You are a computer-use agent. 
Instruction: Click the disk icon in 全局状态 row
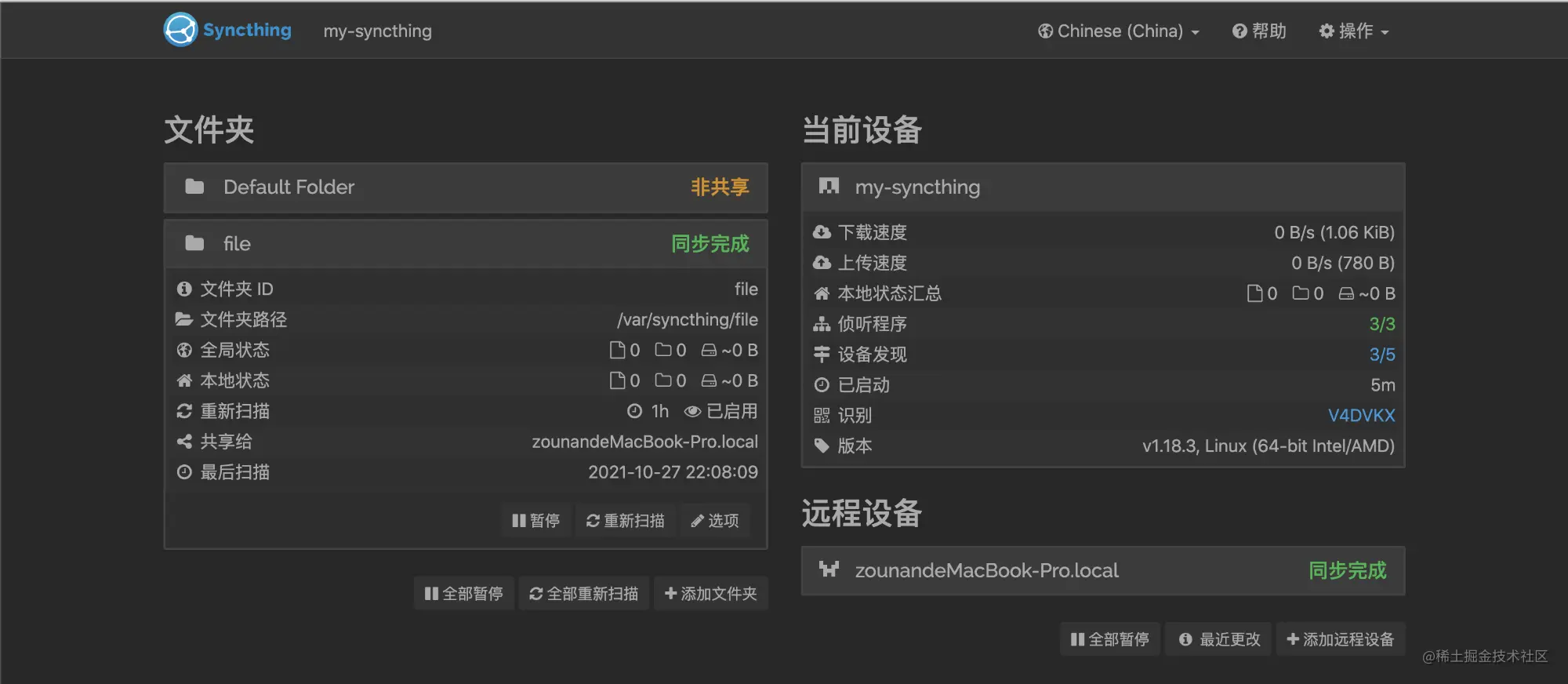(x=709, y=350)
